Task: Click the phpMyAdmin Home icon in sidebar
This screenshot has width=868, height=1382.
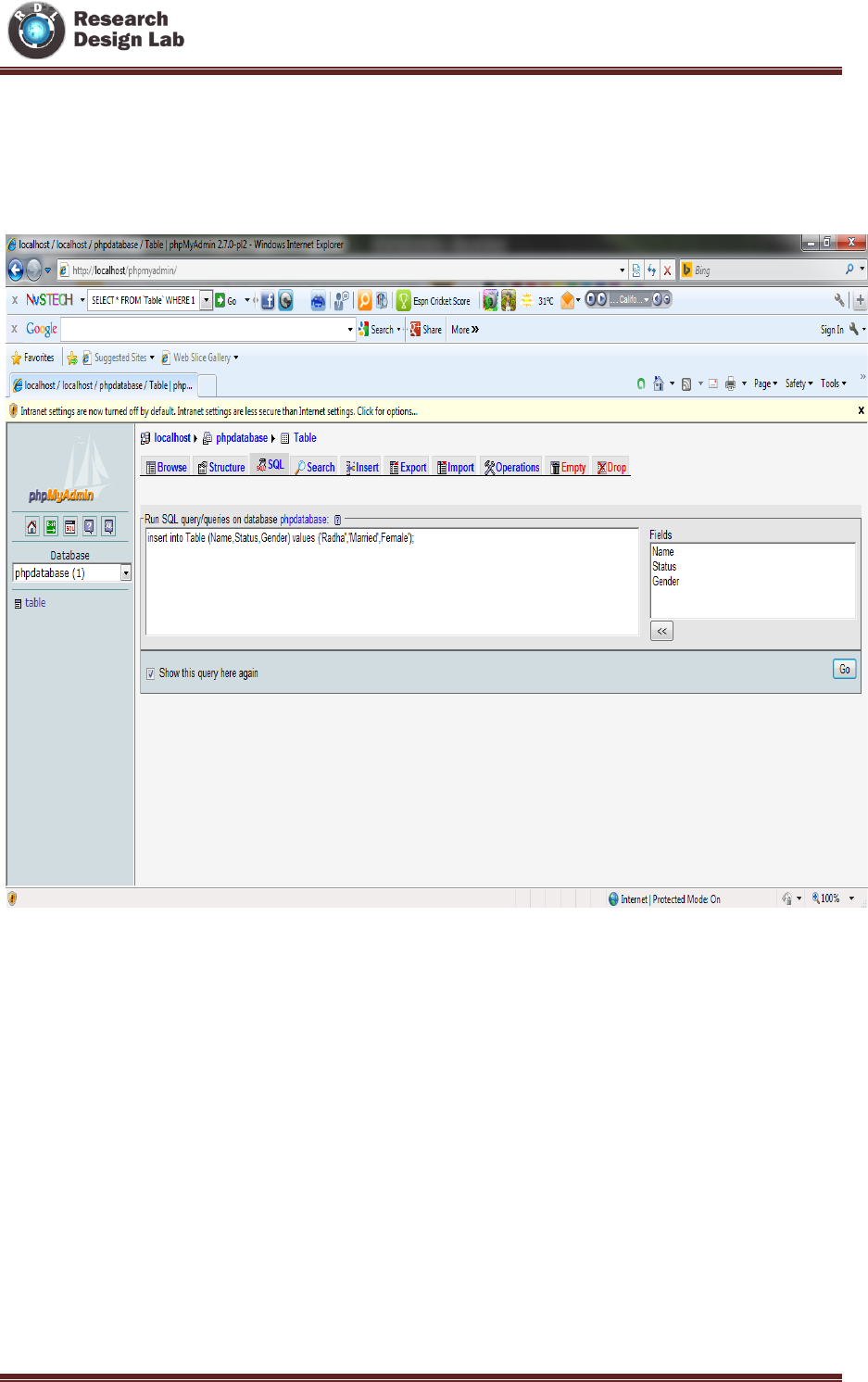Action: pyautogui.click(x=31, y=526)
